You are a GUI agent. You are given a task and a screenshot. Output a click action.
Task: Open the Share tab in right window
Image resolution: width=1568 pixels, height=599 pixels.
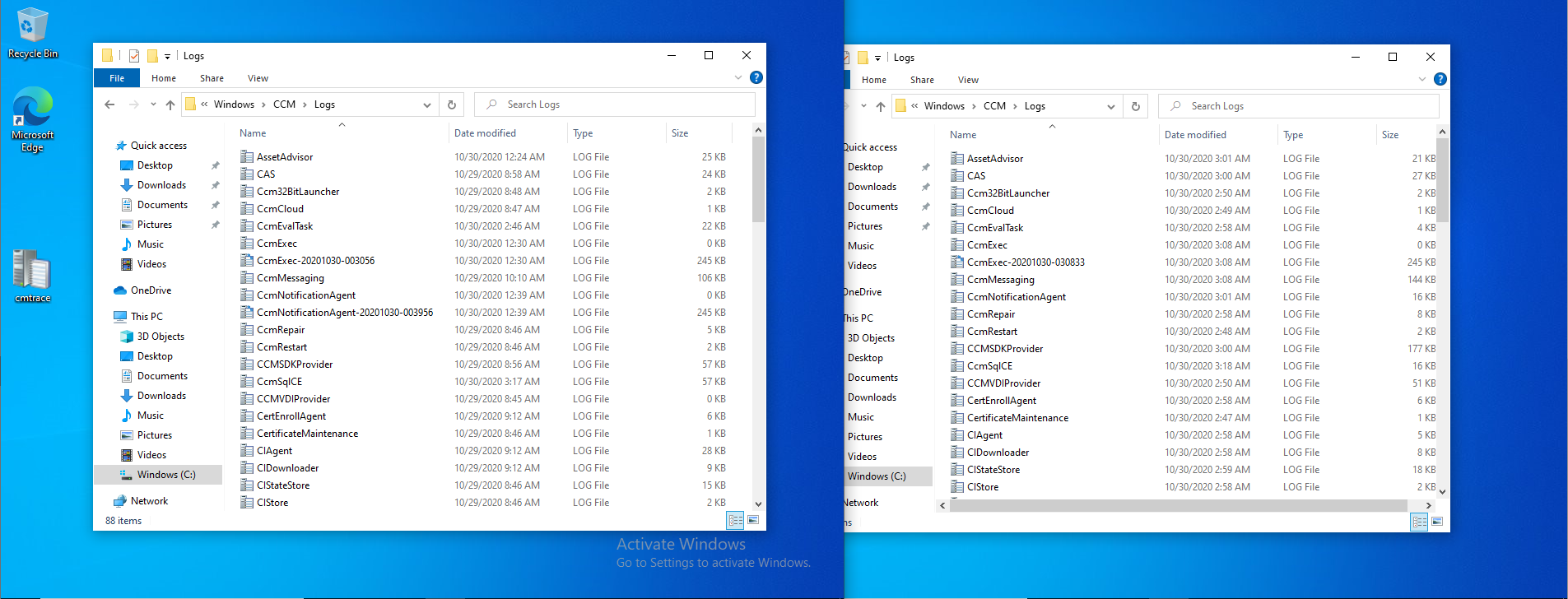click(922, 80)
